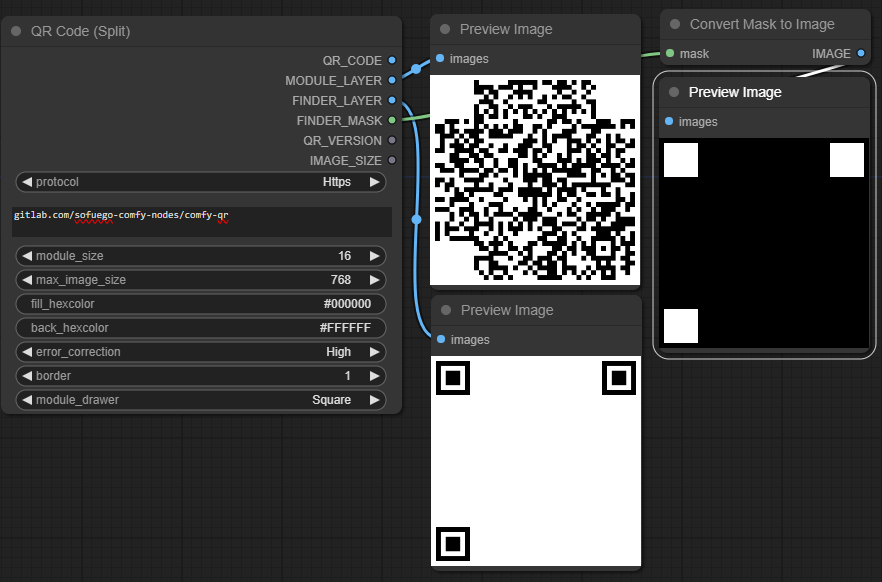Click the MODULE_LAYER output socket

point(392,80)
